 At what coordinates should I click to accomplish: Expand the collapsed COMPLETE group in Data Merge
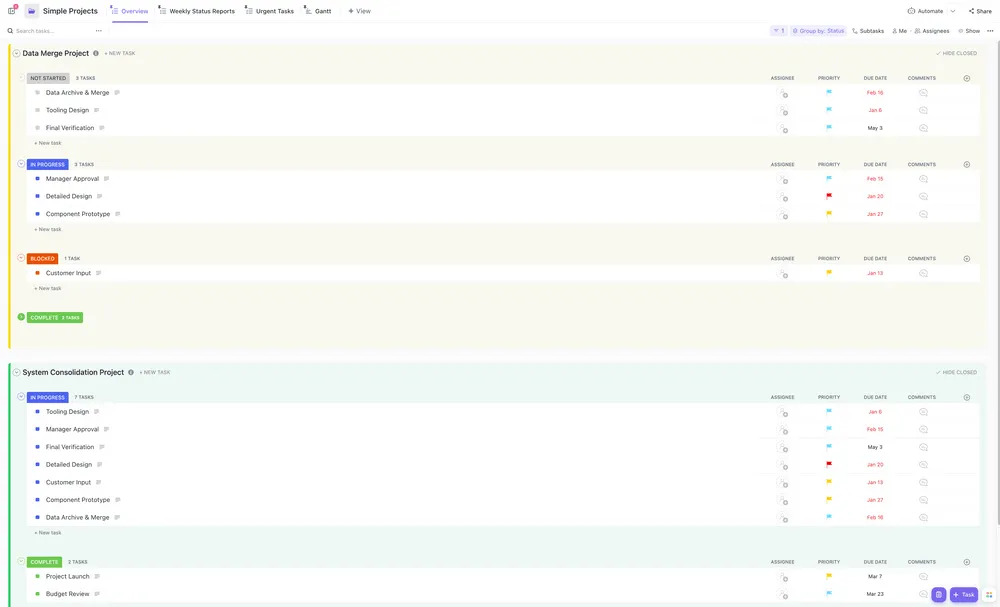(21, 317)
